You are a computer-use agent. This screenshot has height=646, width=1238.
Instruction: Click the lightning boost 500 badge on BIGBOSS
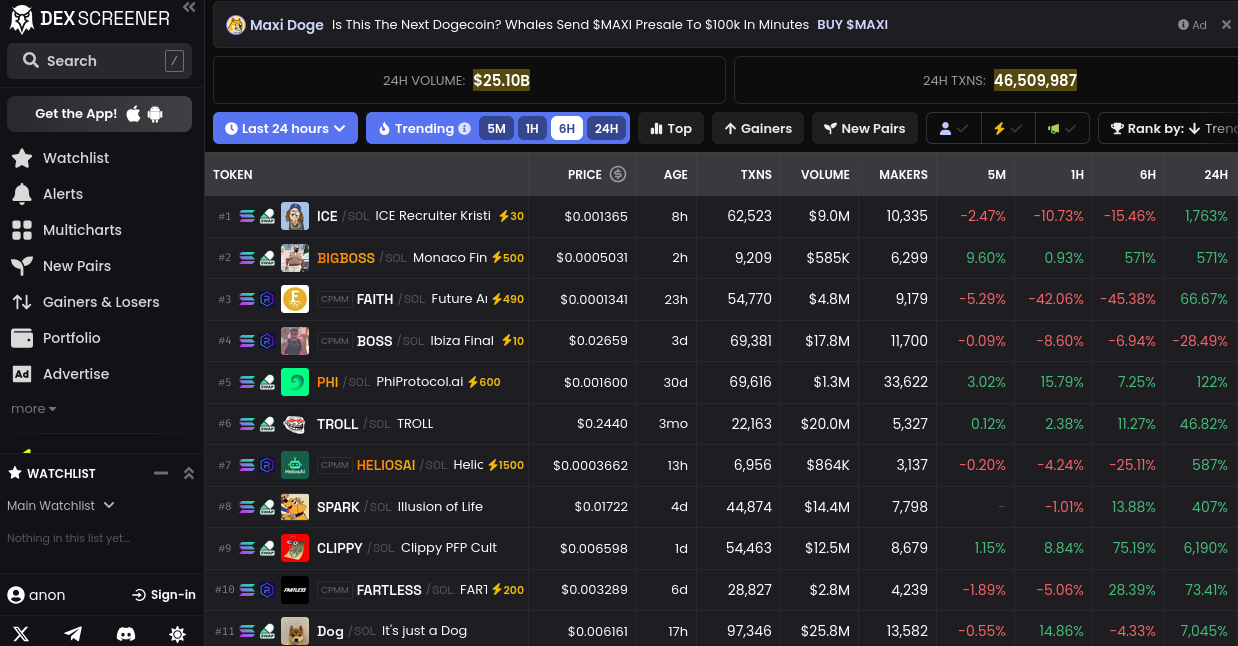coord(507,258)
